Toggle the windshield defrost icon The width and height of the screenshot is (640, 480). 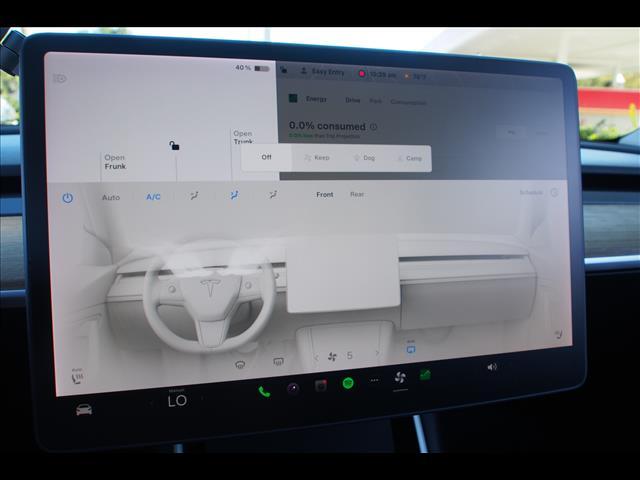coord(240,364)
